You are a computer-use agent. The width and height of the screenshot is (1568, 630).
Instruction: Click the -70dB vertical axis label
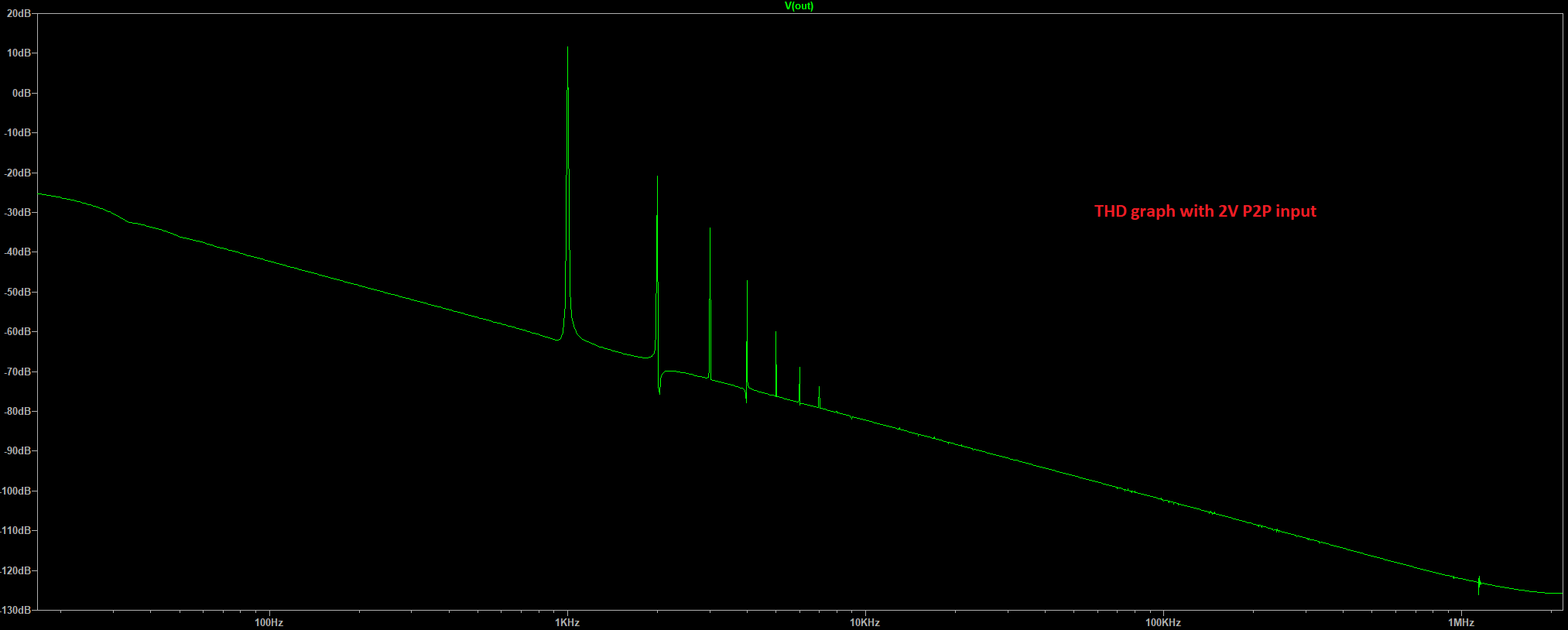coord(17,371)
